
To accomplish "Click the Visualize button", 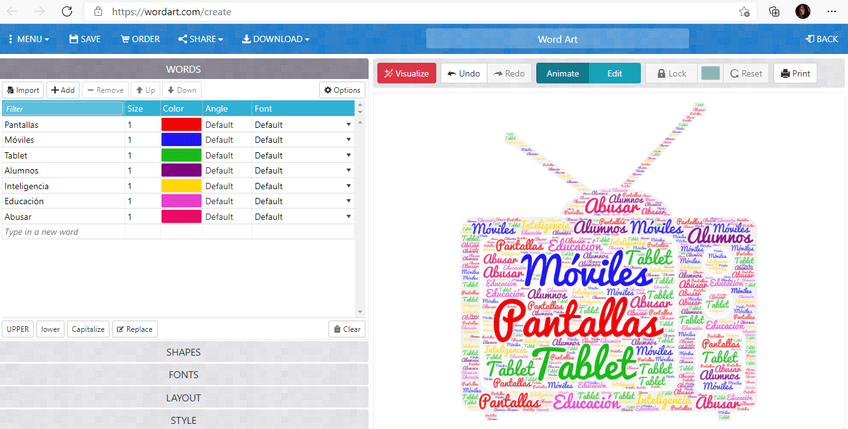I will click(405, 74).
